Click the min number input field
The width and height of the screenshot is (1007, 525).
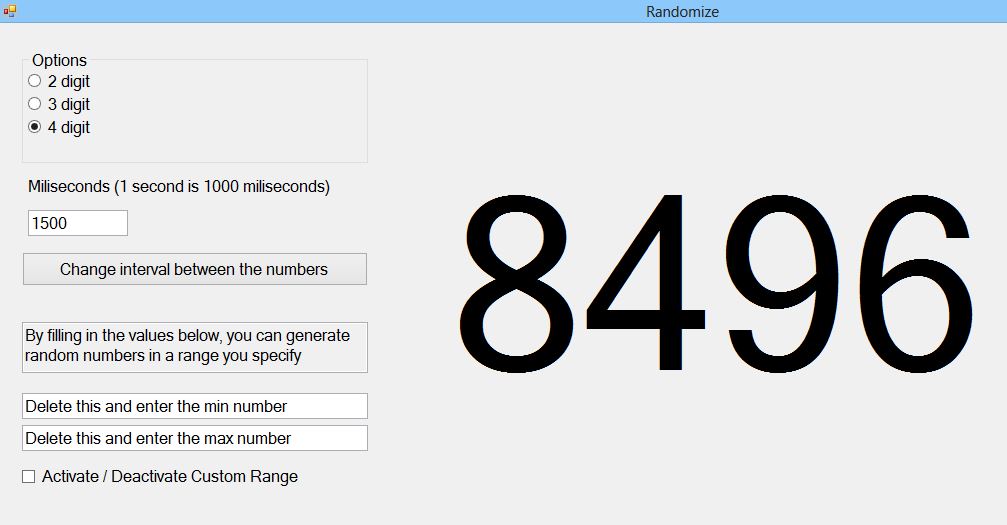(x=195, y=406)
